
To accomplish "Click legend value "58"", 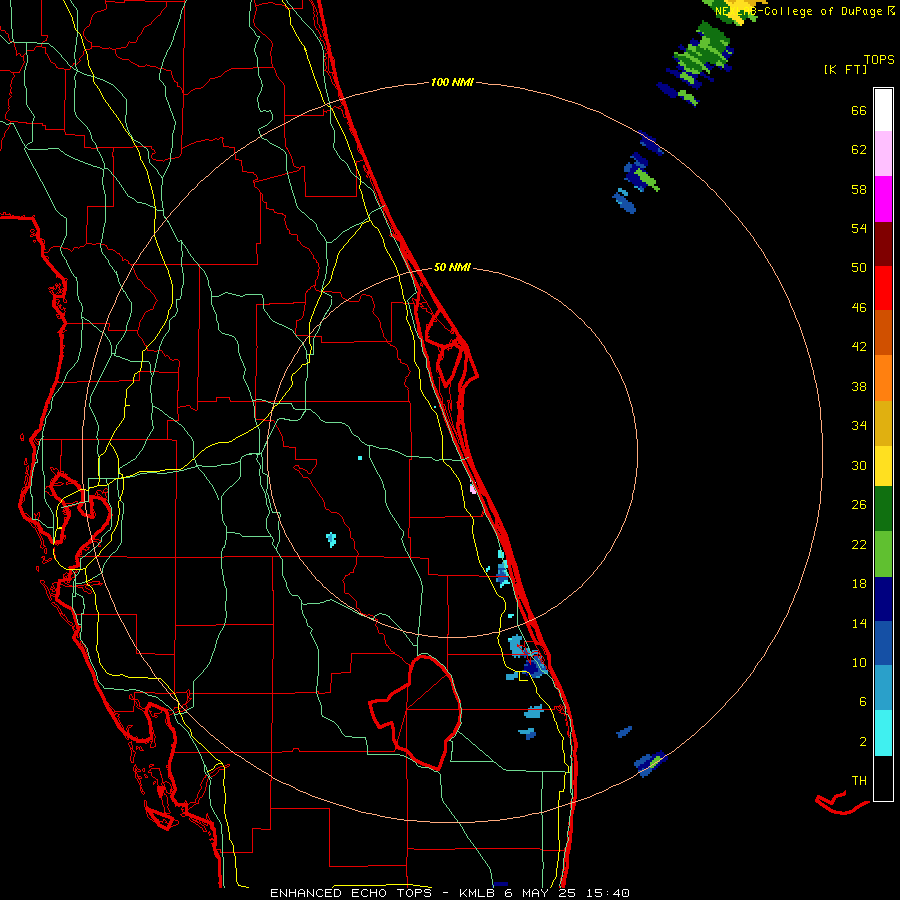I will 859,189.
